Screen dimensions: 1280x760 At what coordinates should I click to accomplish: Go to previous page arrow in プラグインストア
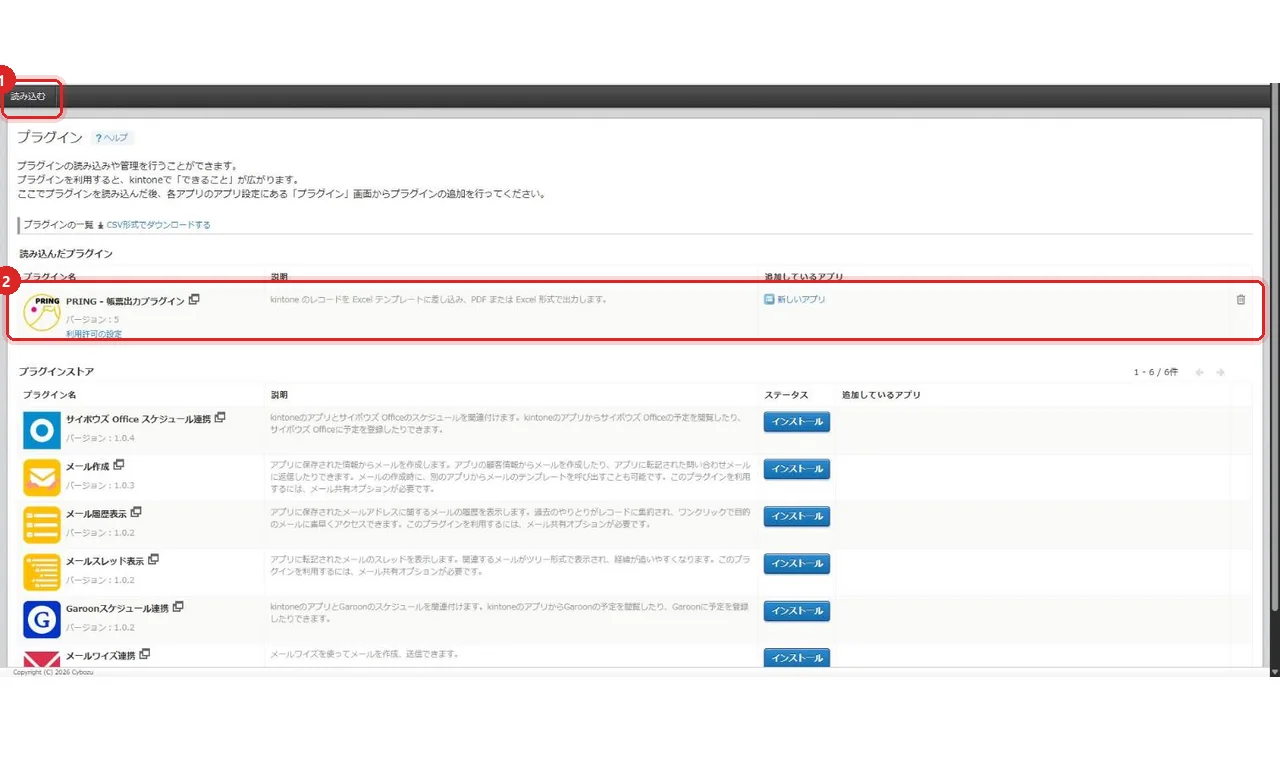coord(1200,372)
